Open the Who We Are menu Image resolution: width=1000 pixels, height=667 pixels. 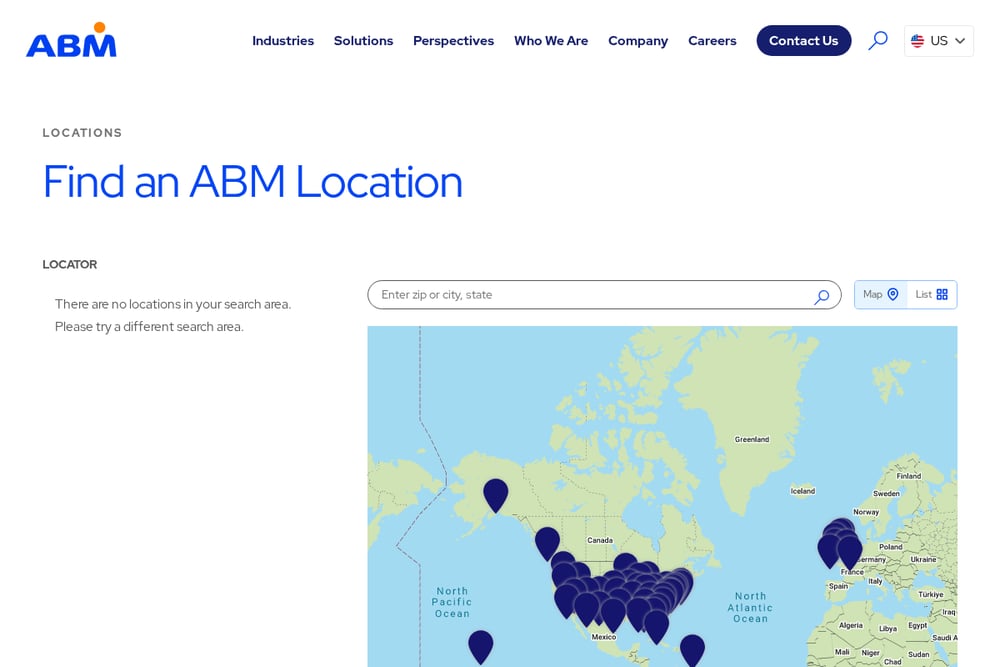pos(551,41)
